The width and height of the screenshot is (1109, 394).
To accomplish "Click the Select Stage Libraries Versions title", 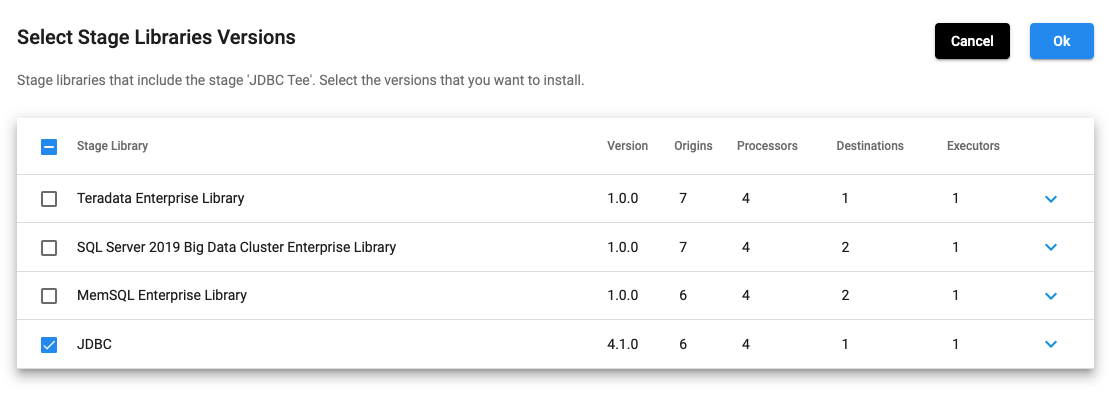I will click(156, 37).
